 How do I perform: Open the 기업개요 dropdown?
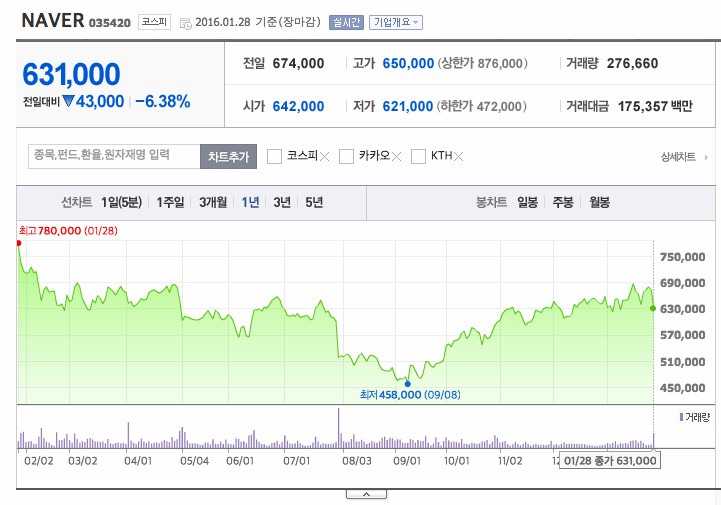(396, 22)
